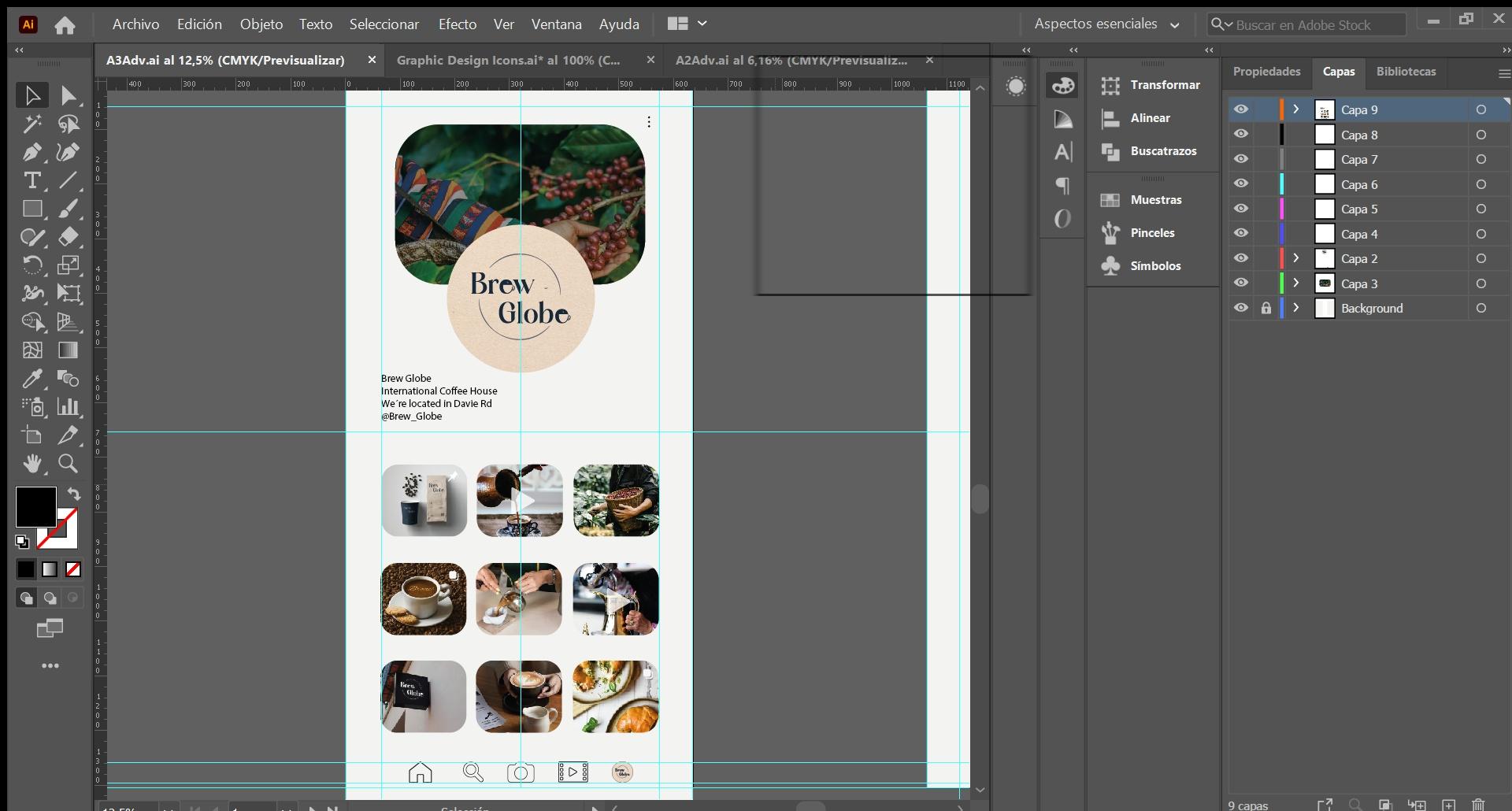Select the Lasso tool
This screenshot has height=811, width=1512.
pos(69,124)
